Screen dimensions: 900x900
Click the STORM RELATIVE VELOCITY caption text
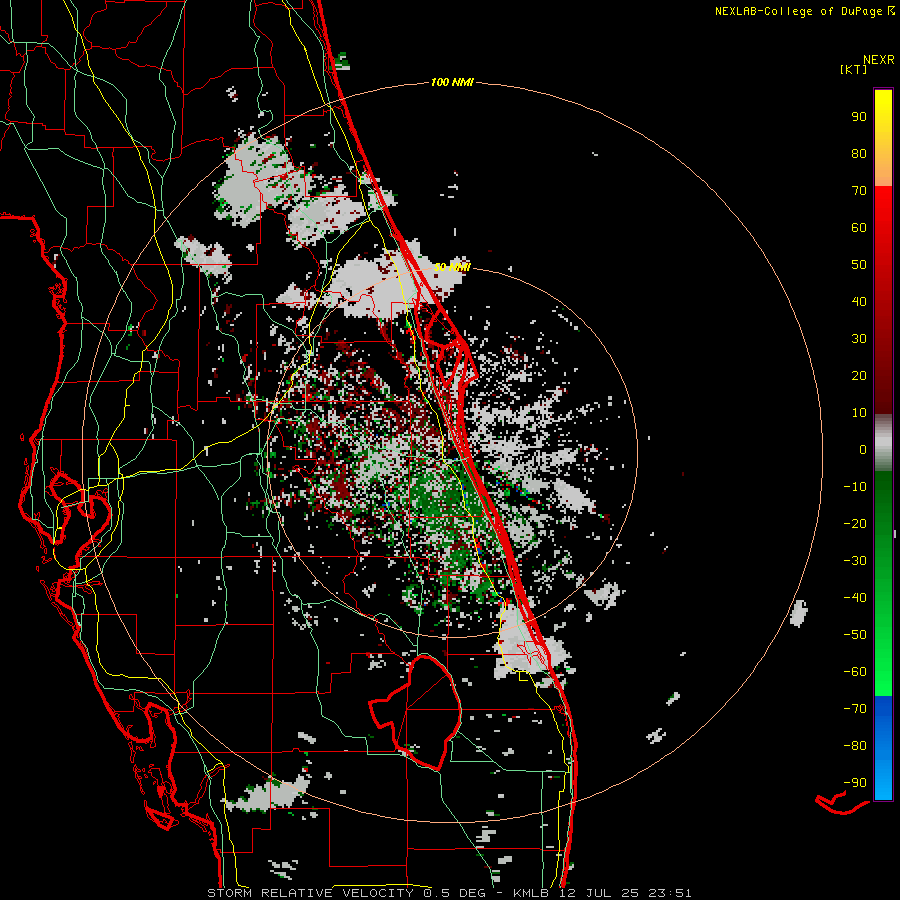coord(310,893)
